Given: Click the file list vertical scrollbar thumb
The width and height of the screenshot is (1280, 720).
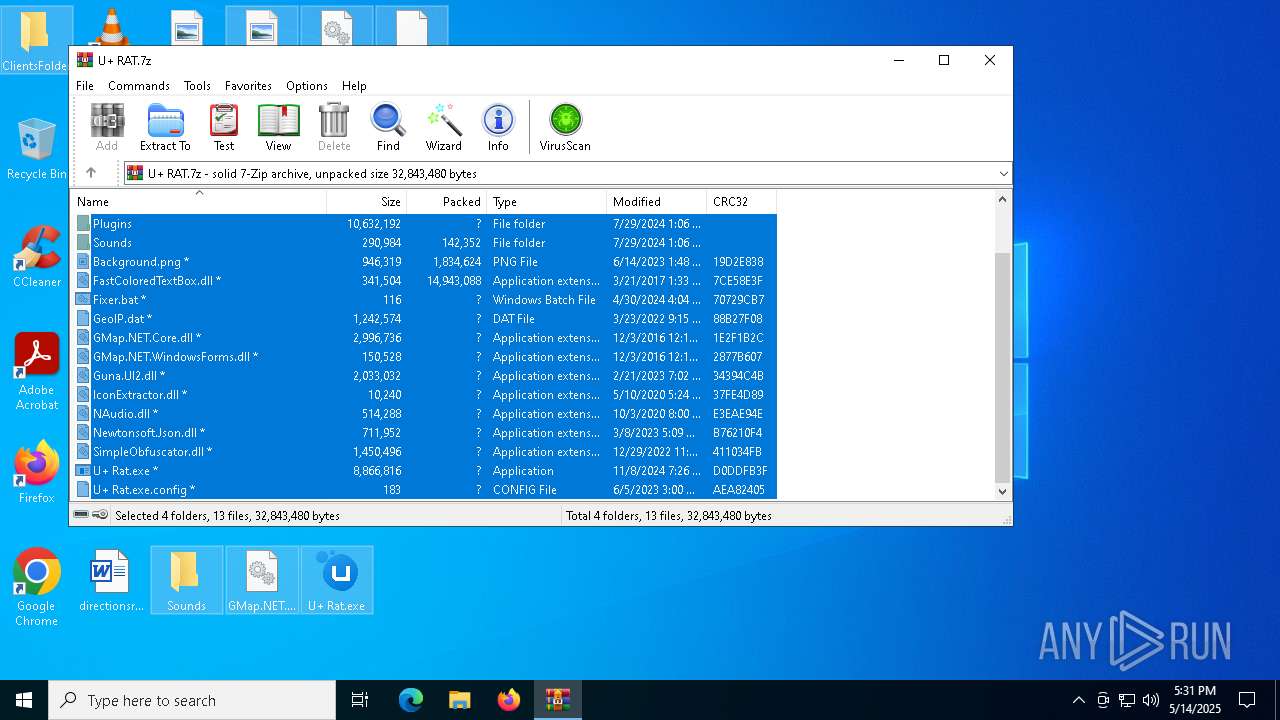Looking at the screenshot, I should click(x=1003, y=366).
